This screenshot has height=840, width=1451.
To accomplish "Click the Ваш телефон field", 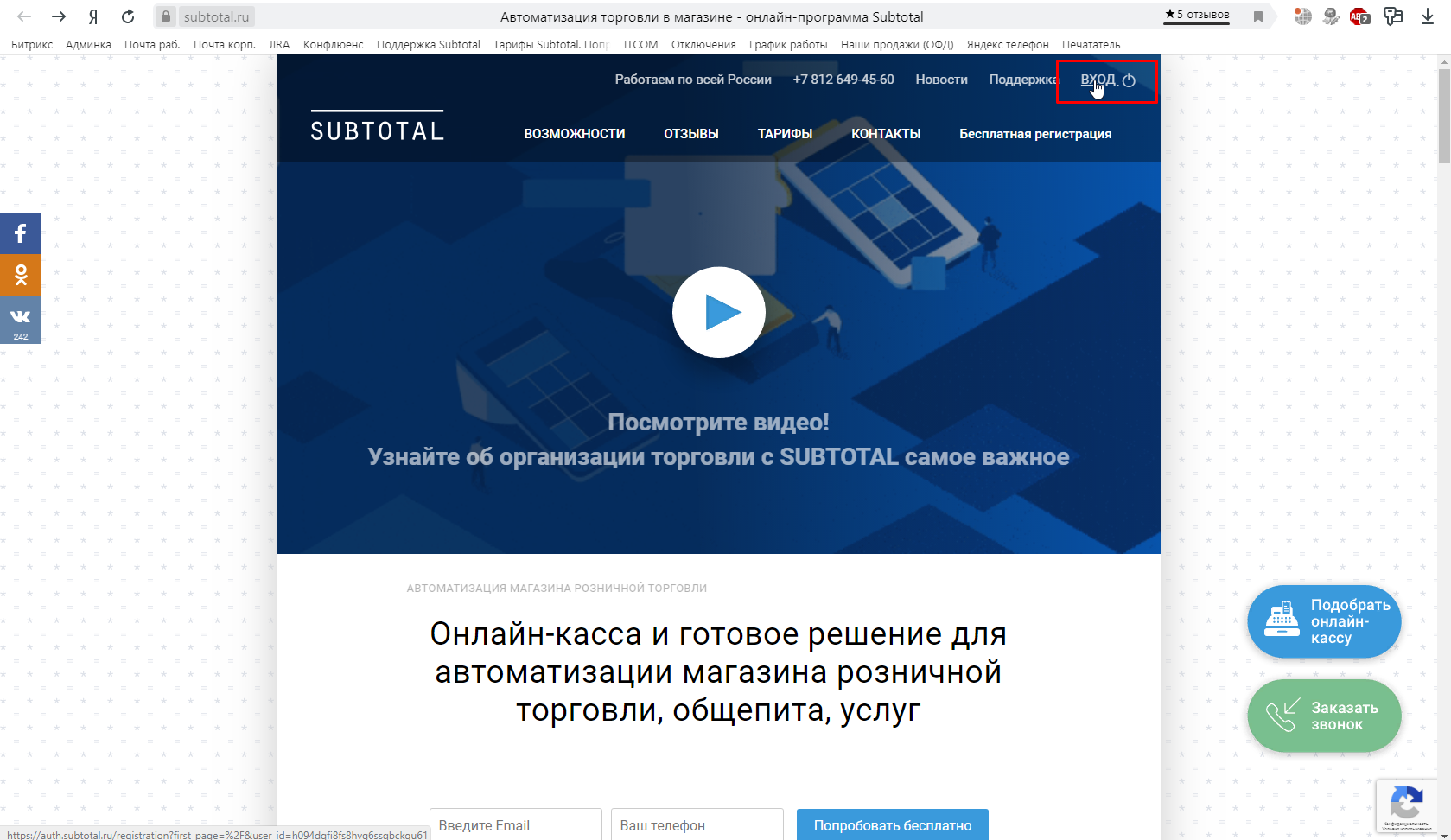I will pyautogui.click(x=697, y=825).
